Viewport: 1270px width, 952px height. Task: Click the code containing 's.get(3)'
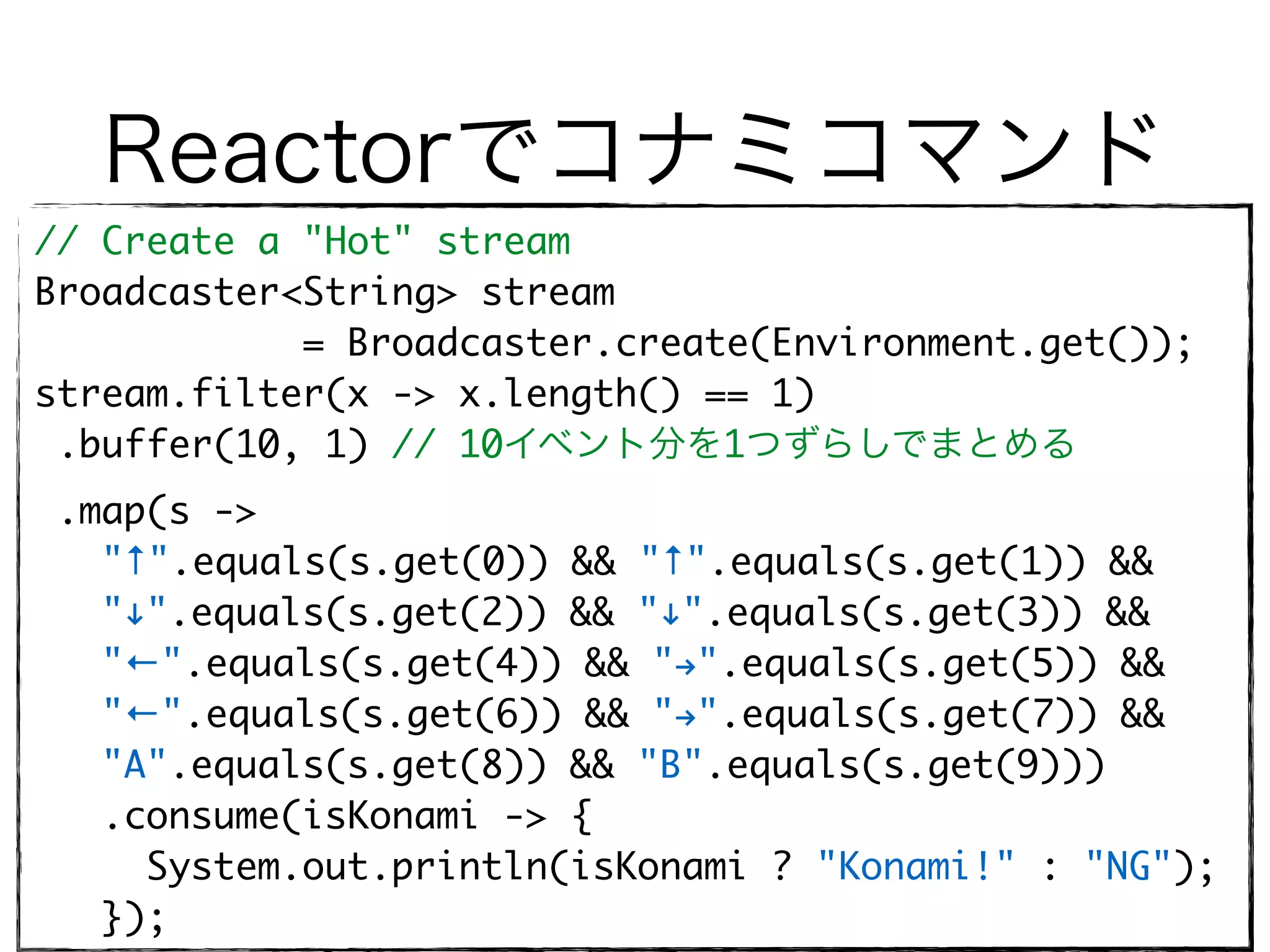click(x=861, y=614)
